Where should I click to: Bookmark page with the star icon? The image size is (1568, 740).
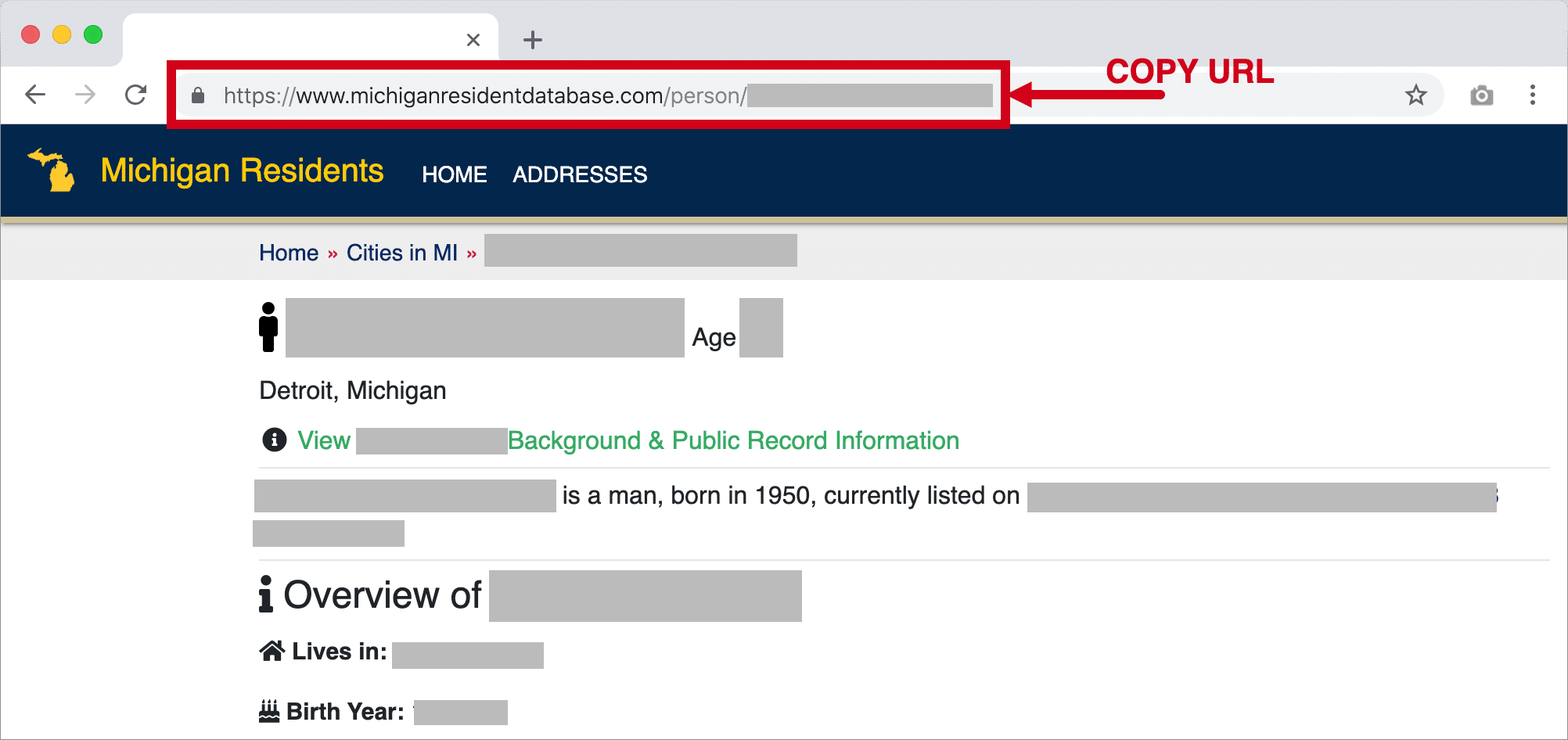[1416, 95]
